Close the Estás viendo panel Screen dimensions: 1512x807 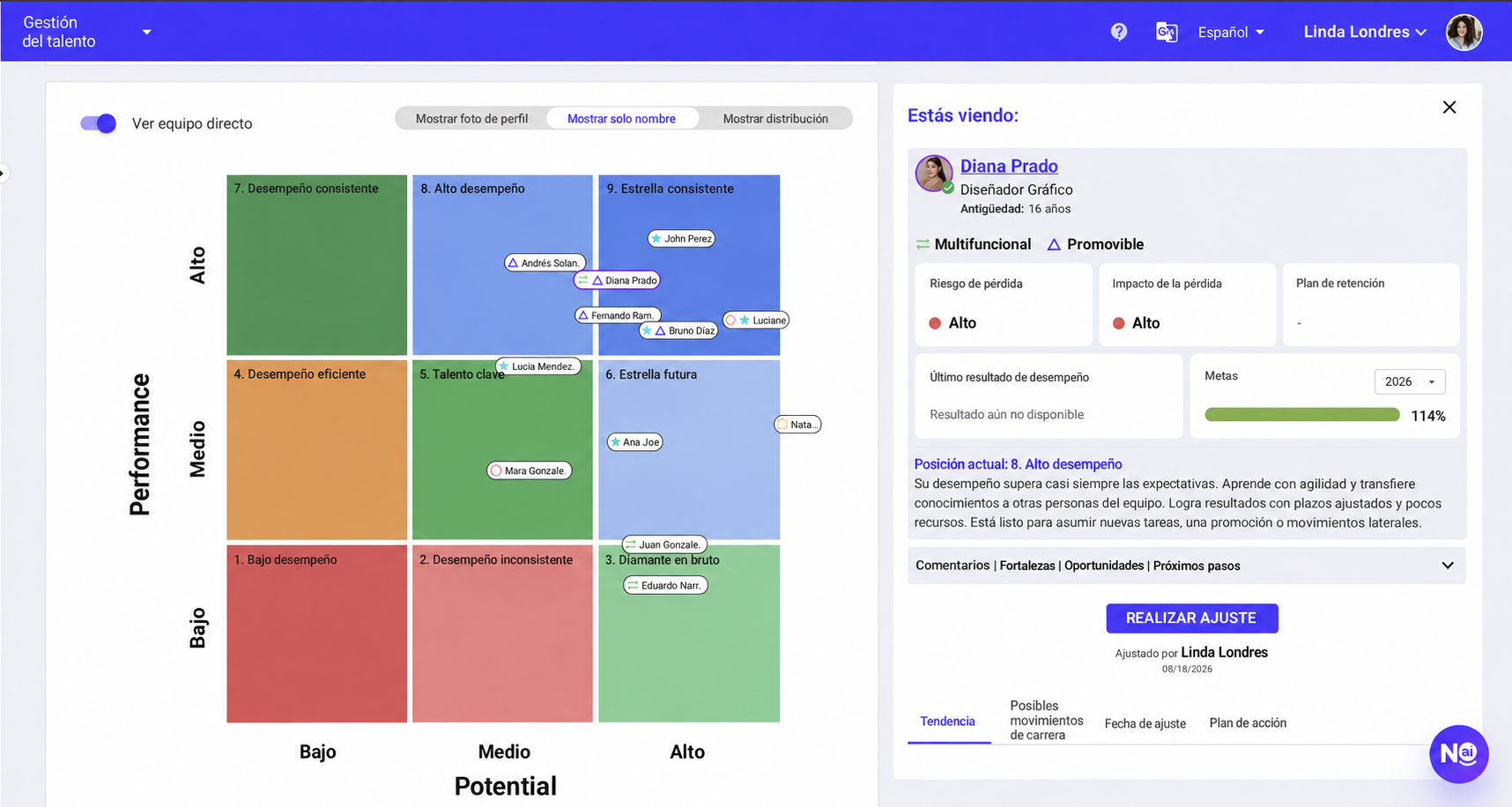(1449, 107)
